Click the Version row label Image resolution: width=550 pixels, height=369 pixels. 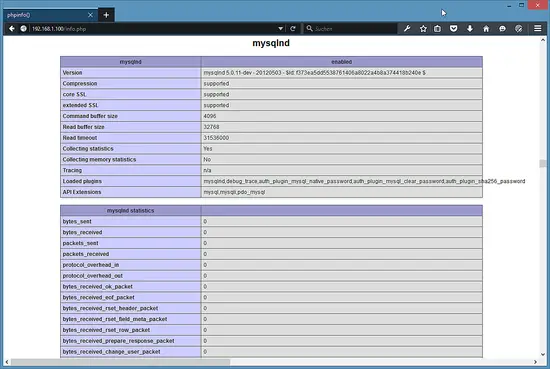coord(72,73)
